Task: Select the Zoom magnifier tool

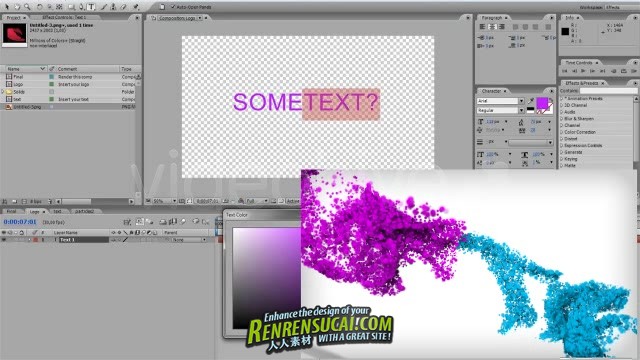Action: point(27,7)
